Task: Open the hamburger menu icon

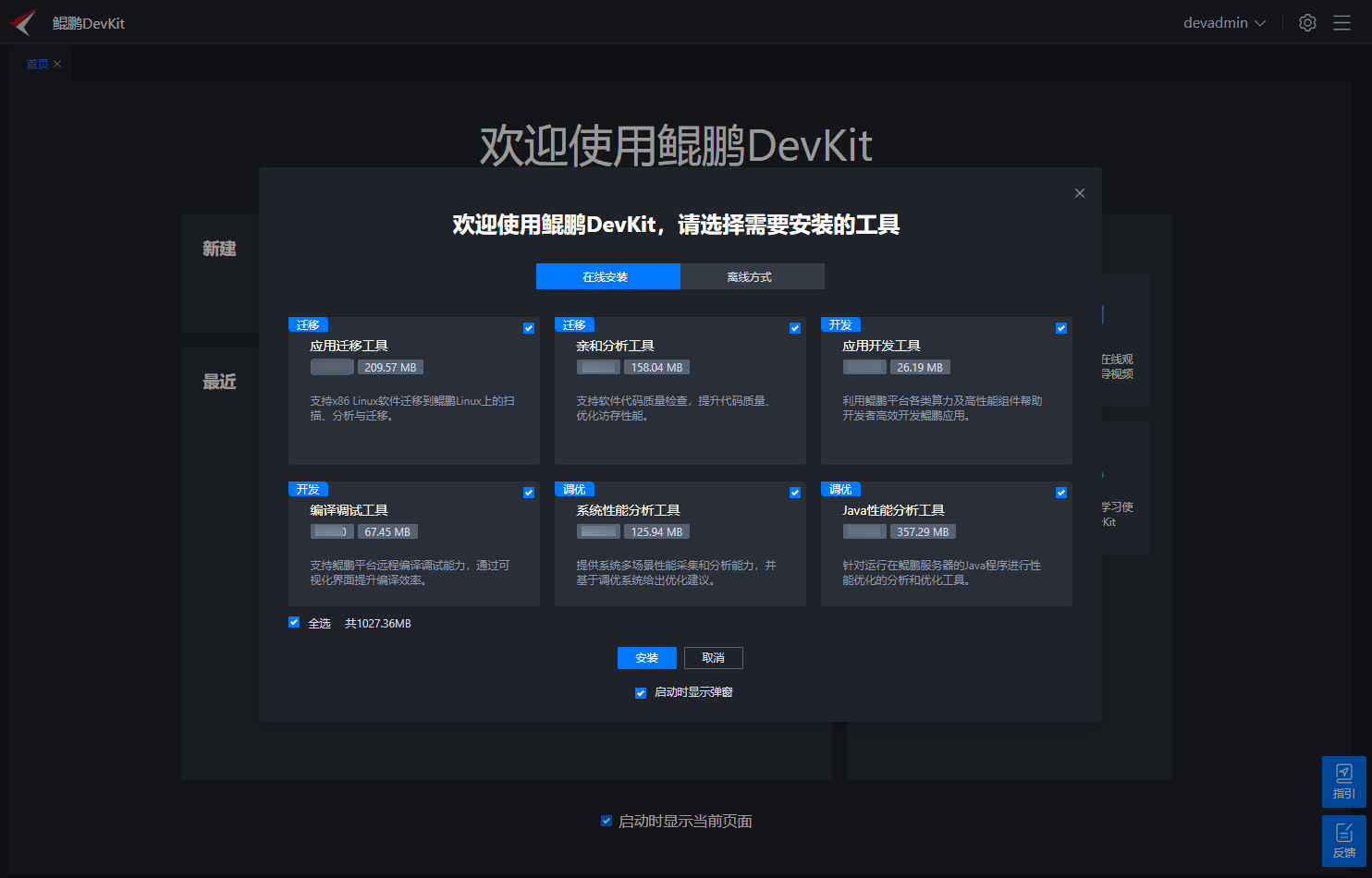Action: (1342, 23)
